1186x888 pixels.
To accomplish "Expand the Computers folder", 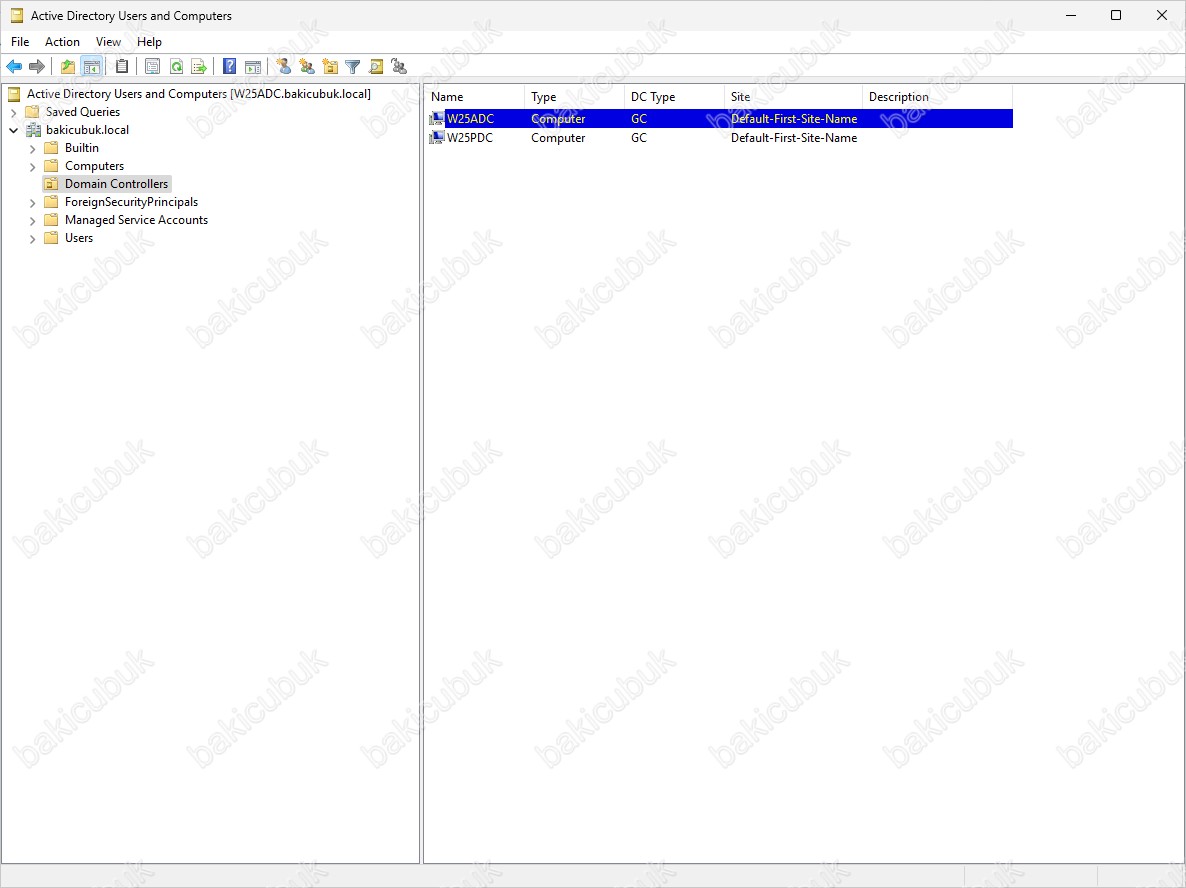I will (33, 166).
